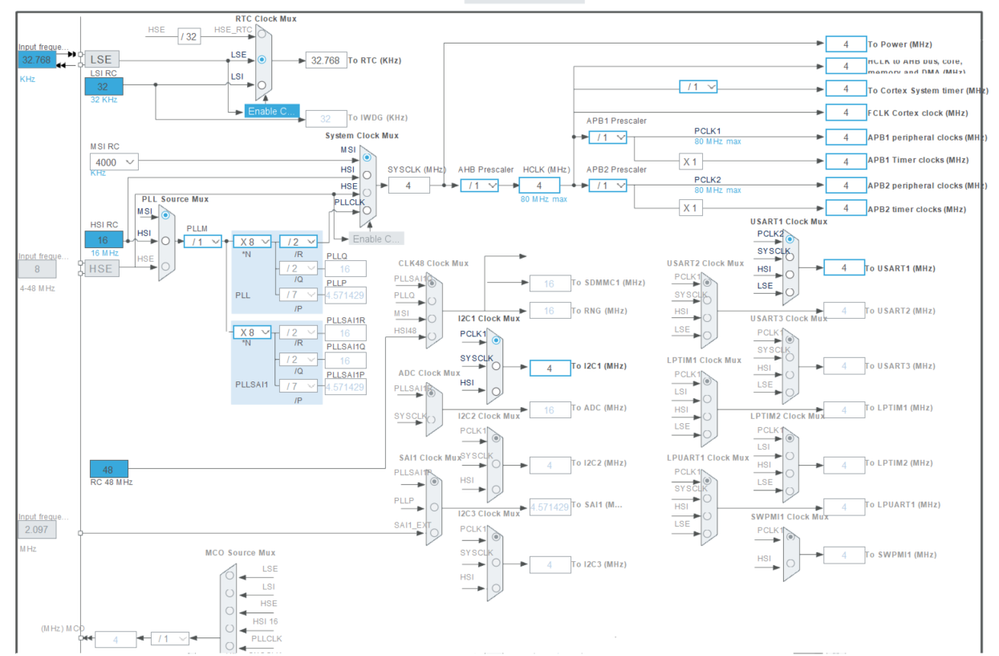This screenshot has width=999, height=656.
Task: Open the AHB Prescaler dropdown
Action: point(479,185)
